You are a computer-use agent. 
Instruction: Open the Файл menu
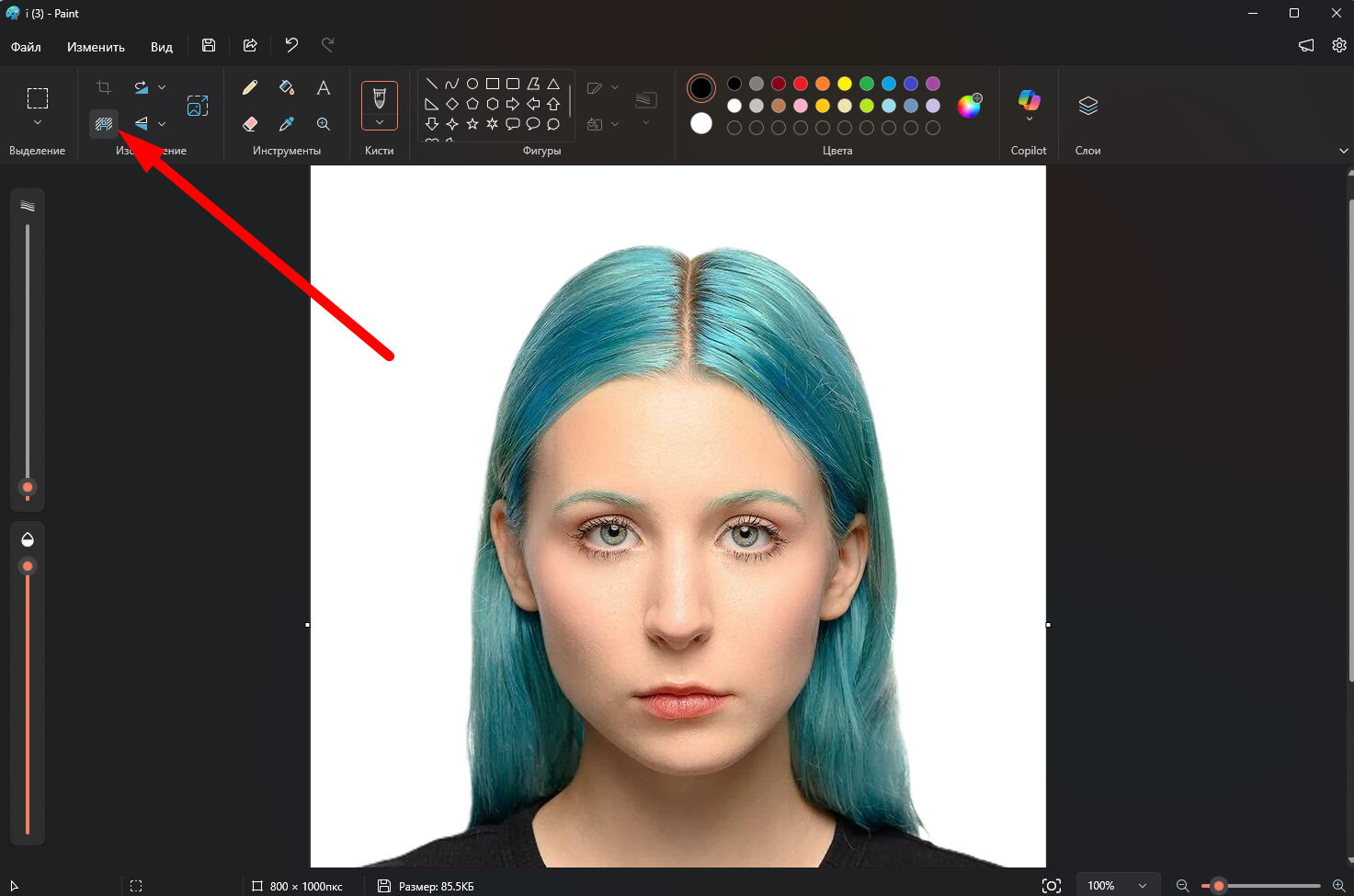26,46
